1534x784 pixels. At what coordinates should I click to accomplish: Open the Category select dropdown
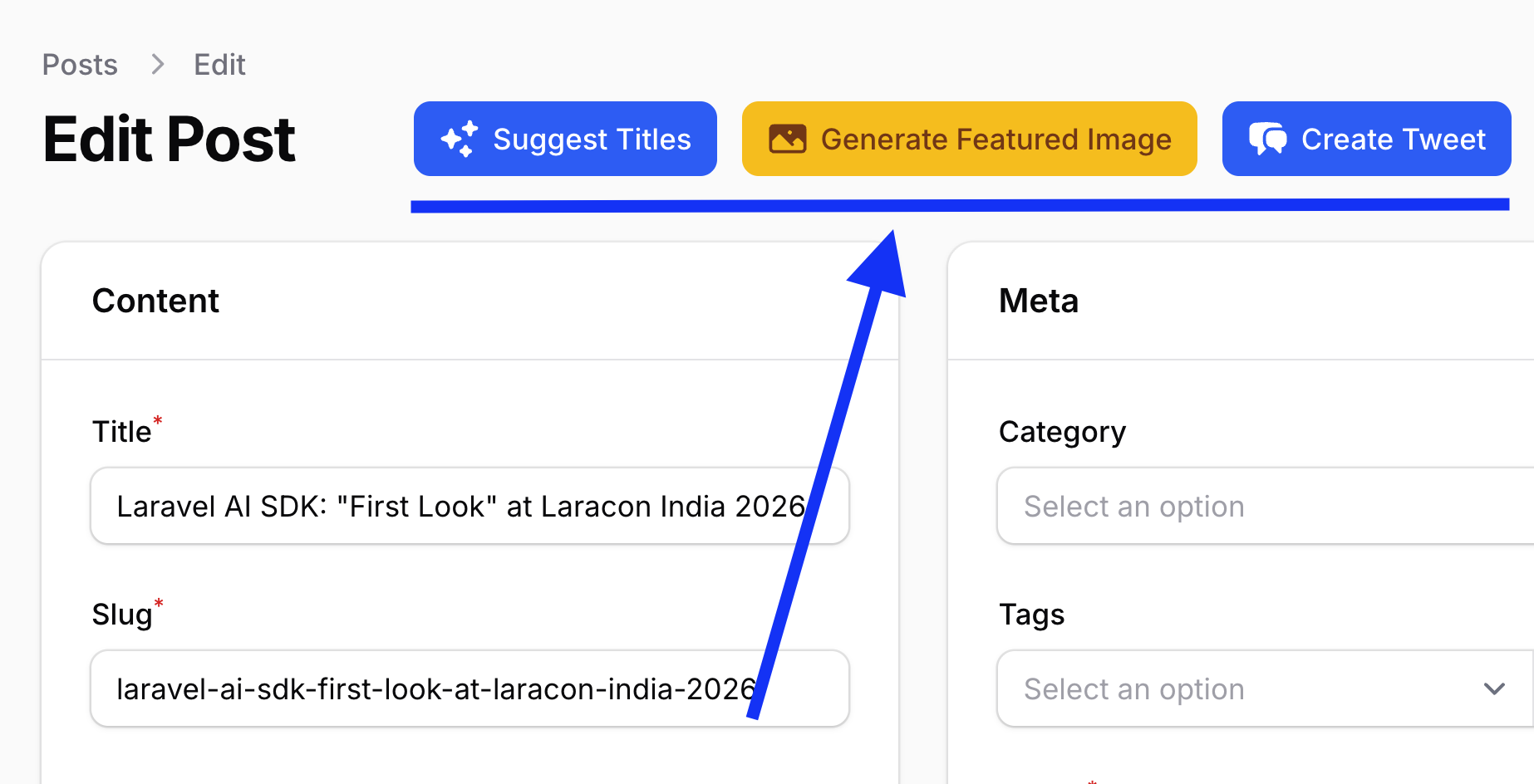(x=1263, y=506)
